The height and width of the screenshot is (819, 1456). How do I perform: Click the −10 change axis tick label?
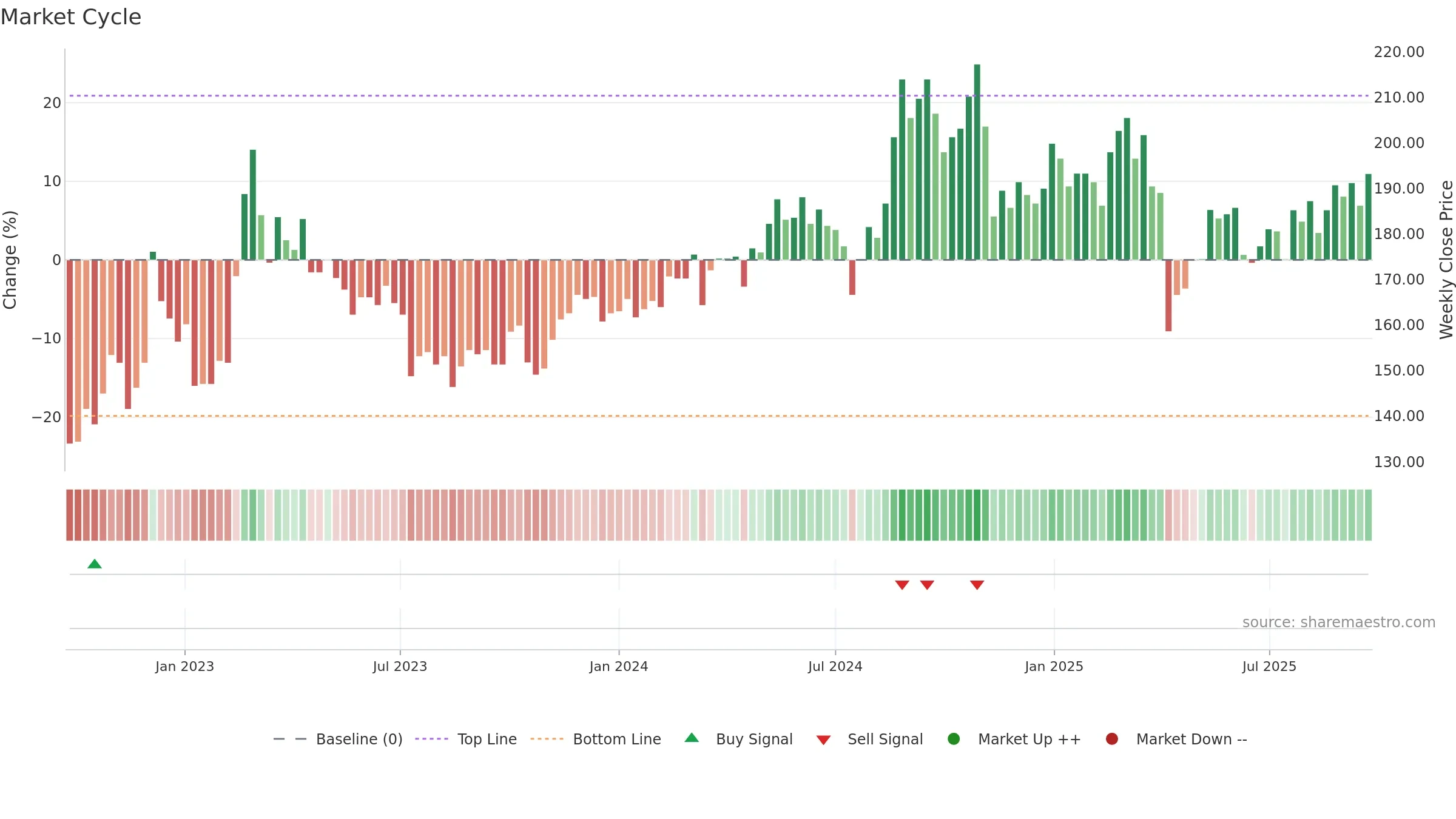coord(47,339)
